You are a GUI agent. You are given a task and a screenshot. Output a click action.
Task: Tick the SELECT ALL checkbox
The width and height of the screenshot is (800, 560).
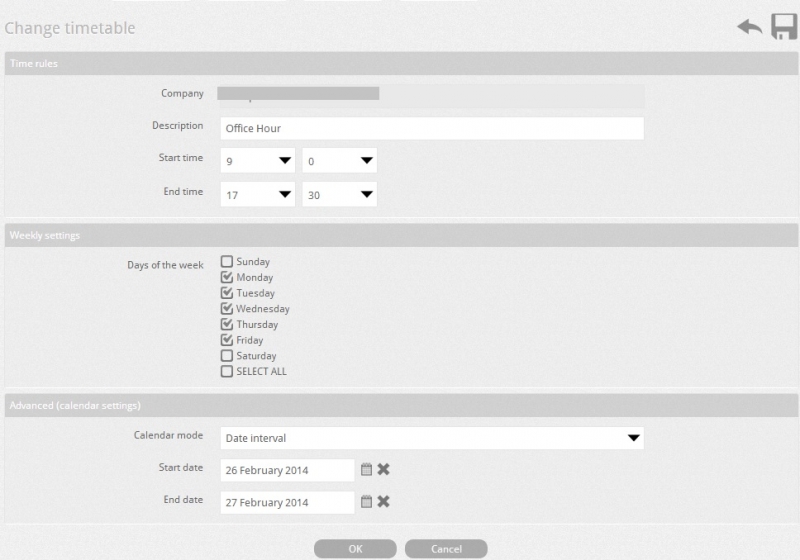click(x=227, y=371)
